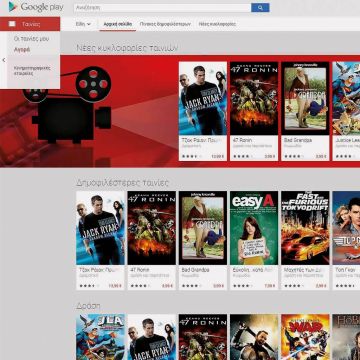The height and width of the screenshot is (360, 360).
Task: Open the Νέες κυκλοφορίες ταινιών section heading
Action: click(x=127, y=48)
